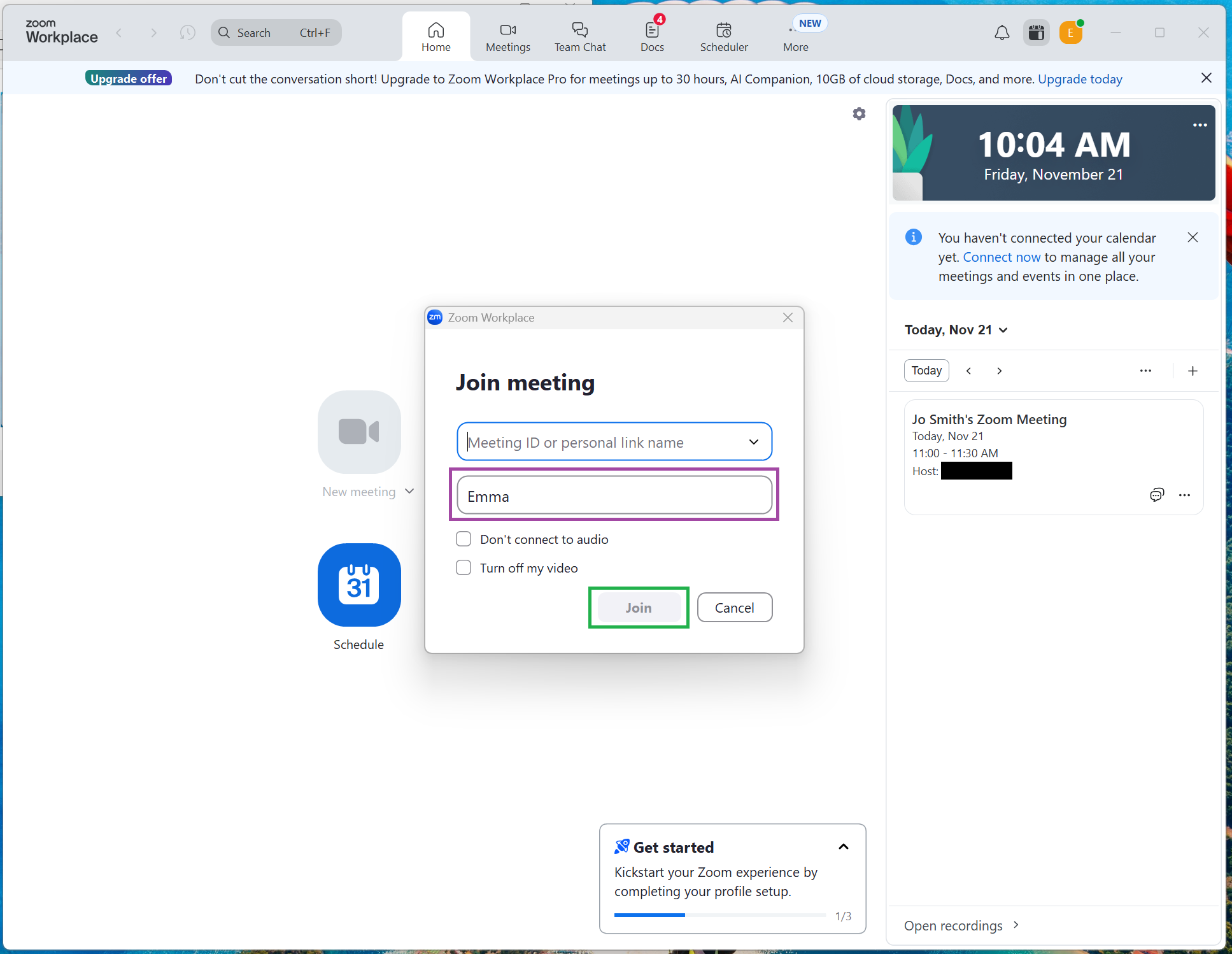Open the Scheduler tab

(x=724, y=37)
